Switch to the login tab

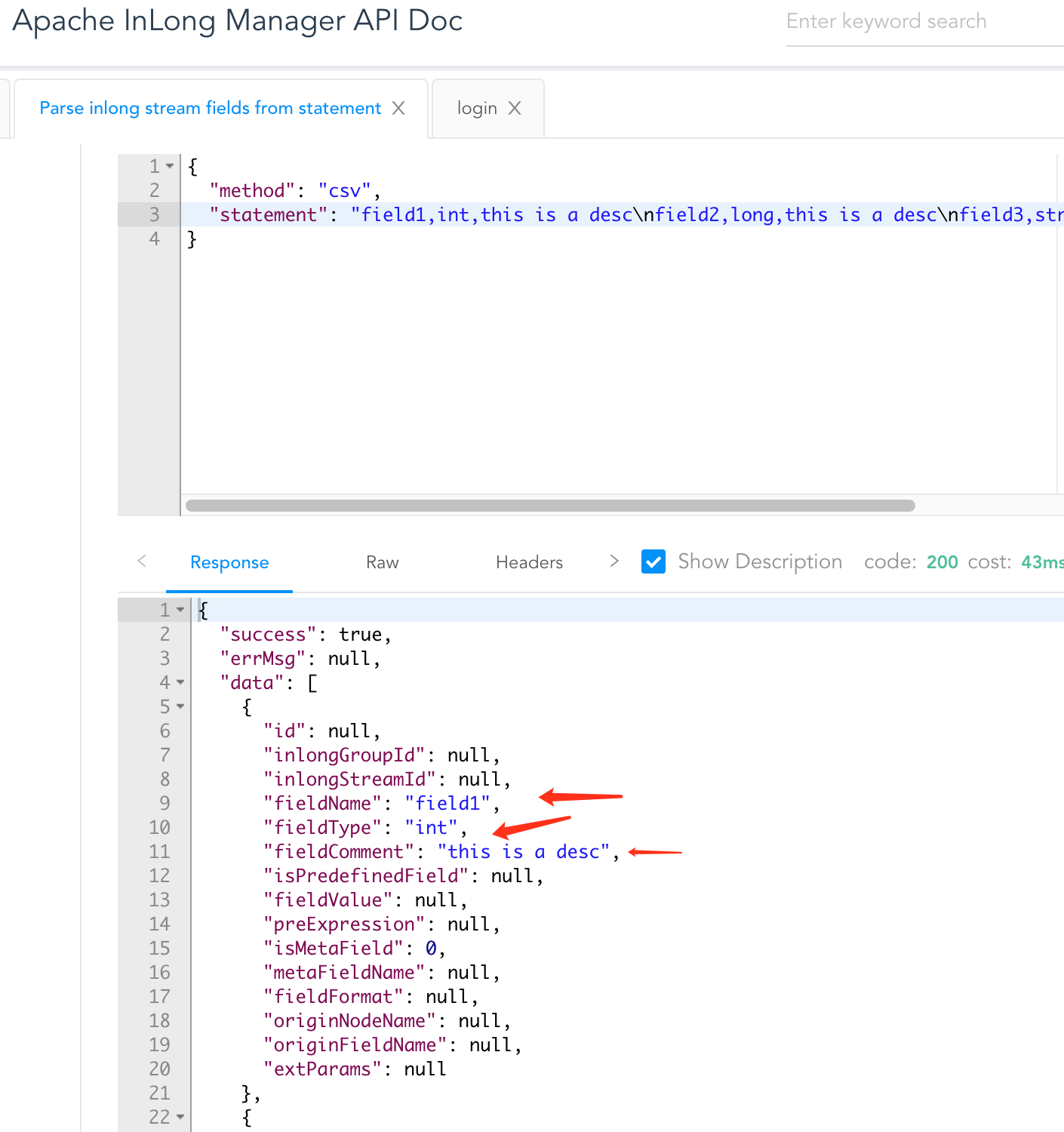(477, 108)
